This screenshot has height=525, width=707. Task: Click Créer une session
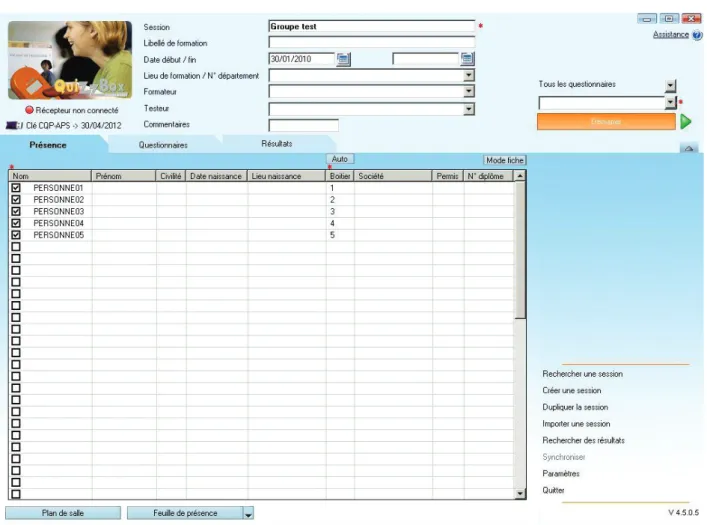click(572, 391)
